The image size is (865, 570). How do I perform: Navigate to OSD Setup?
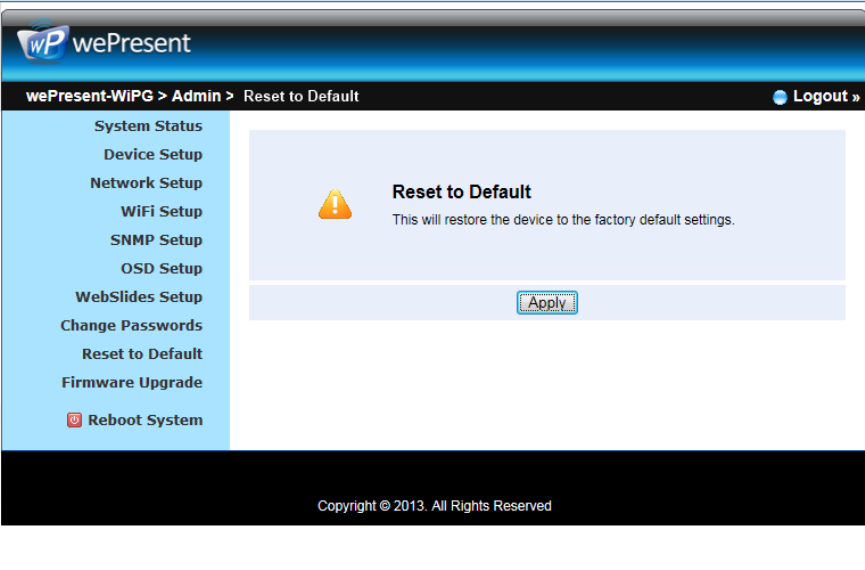tap(162, 268)
